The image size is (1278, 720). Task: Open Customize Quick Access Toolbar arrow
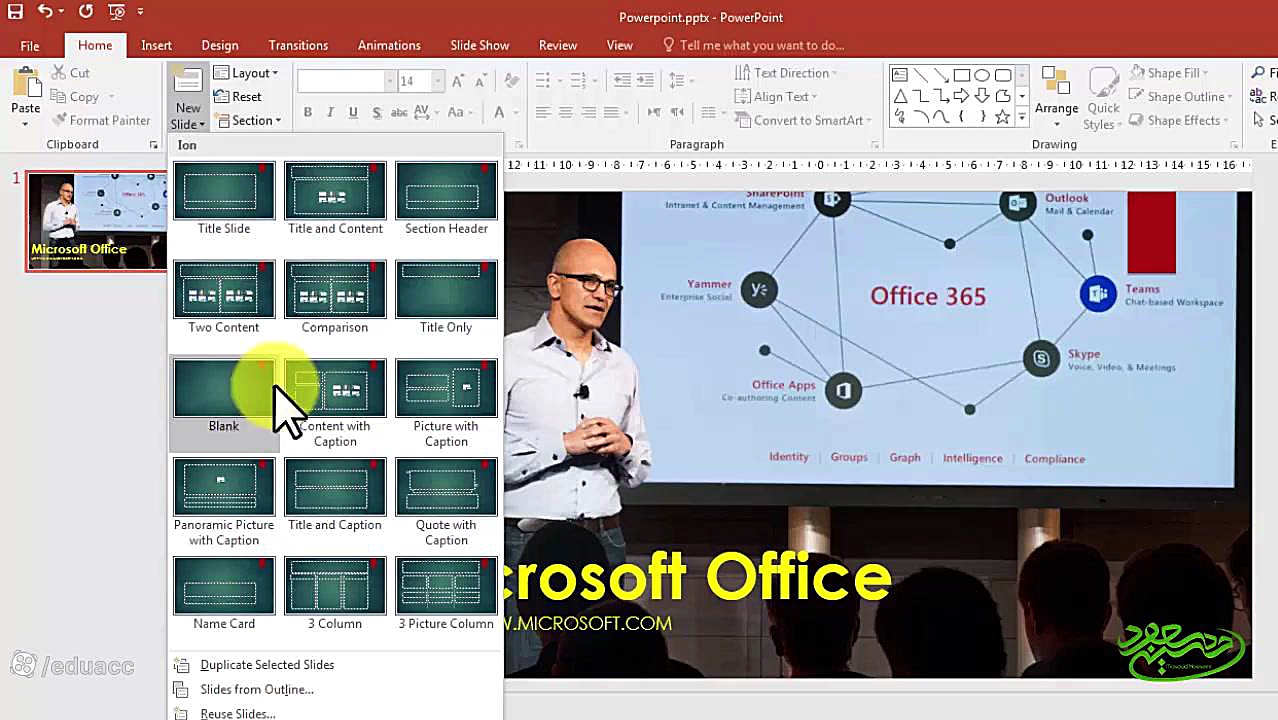(140, 12)
